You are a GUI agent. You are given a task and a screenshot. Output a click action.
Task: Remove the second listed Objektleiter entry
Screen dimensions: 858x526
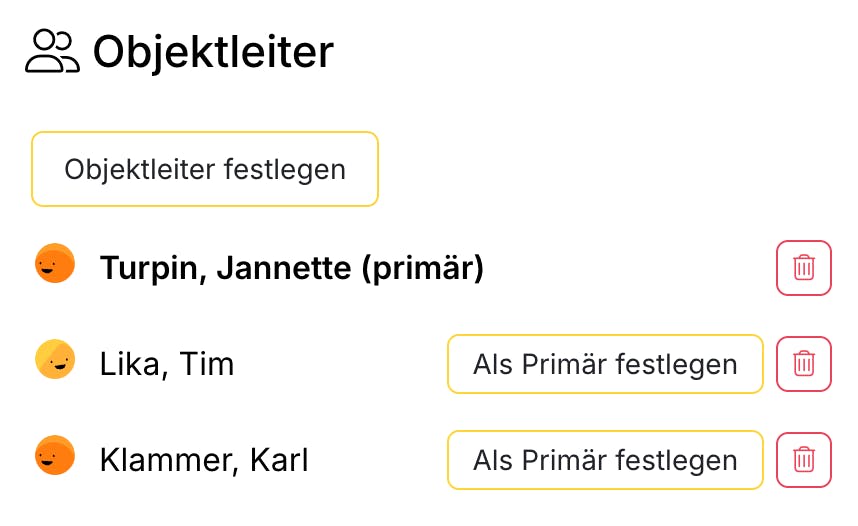coord(803,363)
